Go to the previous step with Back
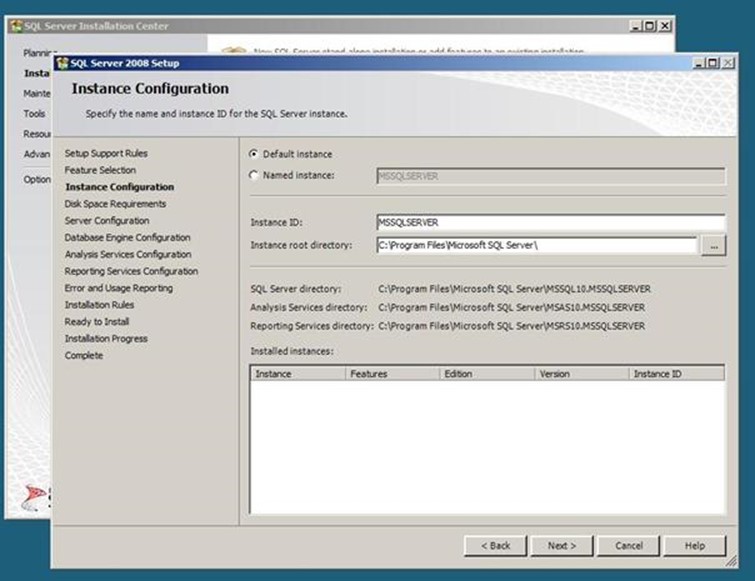This screenshot has width=755, height=581. click(495, 546)
